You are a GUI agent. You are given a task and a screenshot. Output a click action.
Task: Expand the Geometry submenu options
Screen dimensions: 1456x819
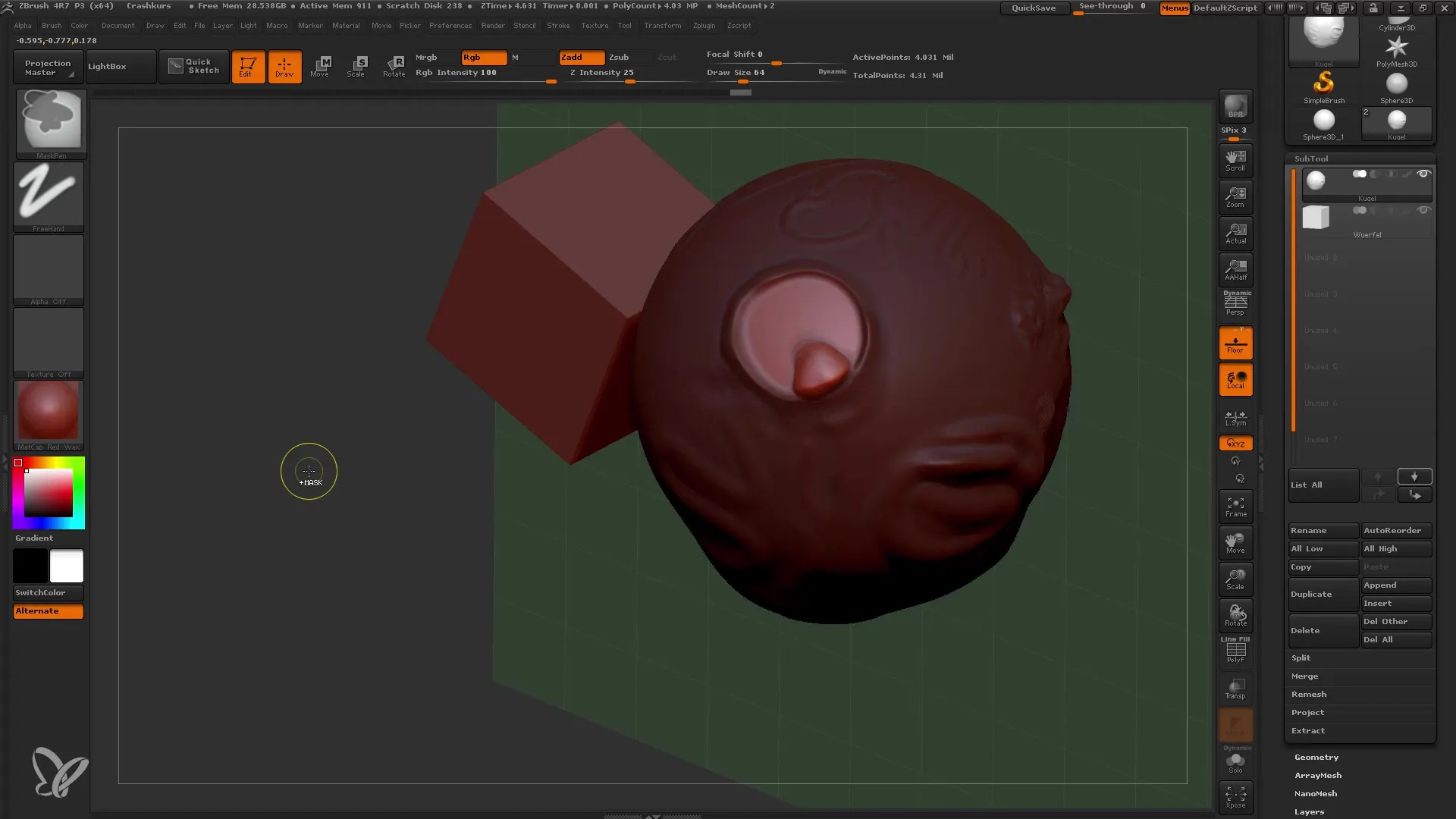1317,756
